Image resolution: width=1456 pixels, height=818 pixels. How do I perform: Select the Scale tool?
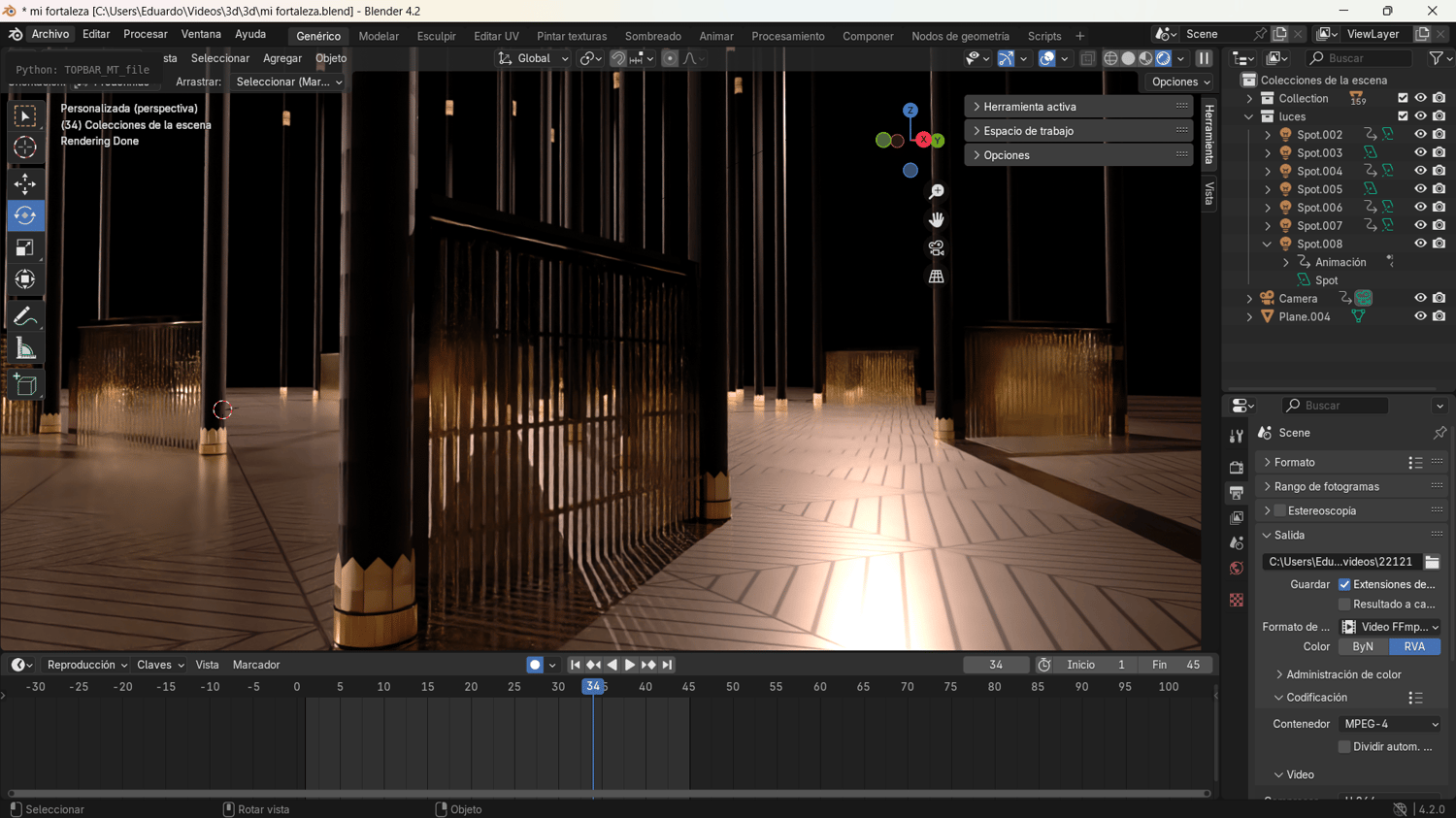click(25, 247)
